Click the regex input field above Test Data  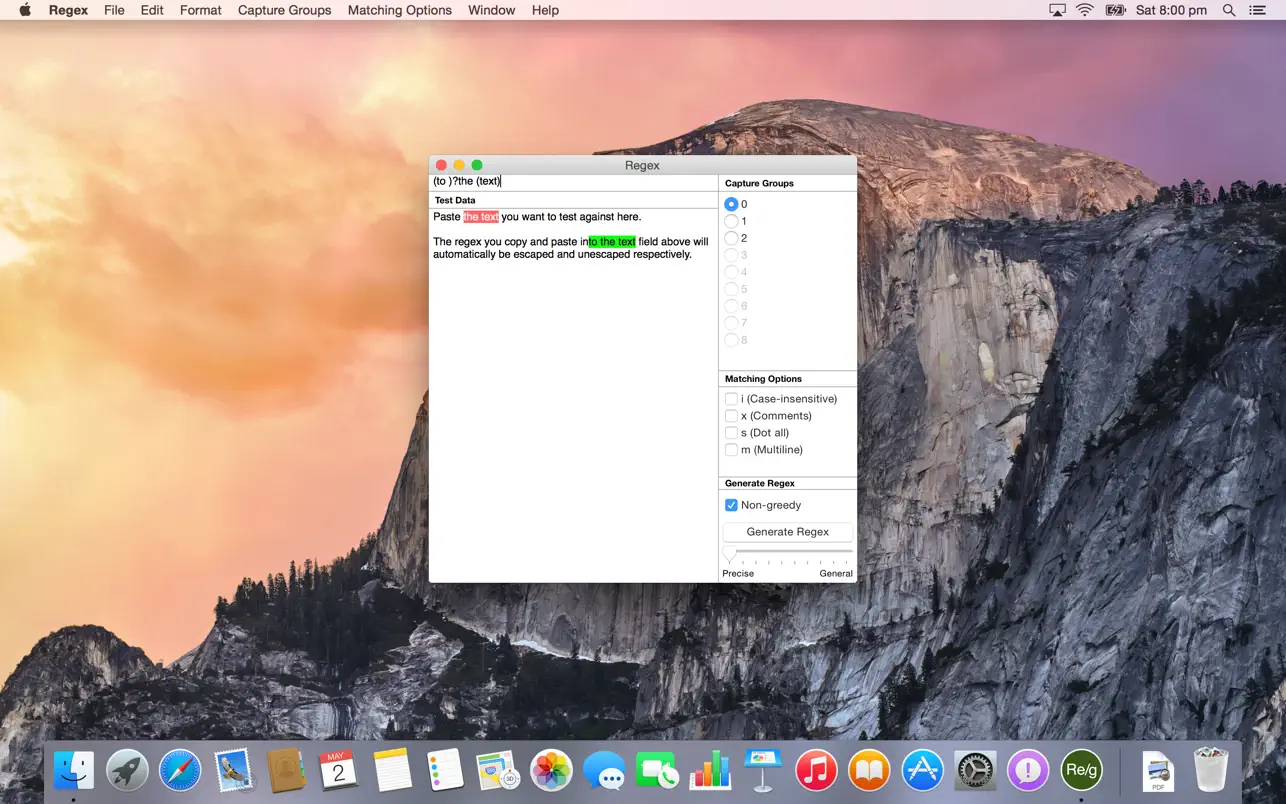[x=572, y=181]
